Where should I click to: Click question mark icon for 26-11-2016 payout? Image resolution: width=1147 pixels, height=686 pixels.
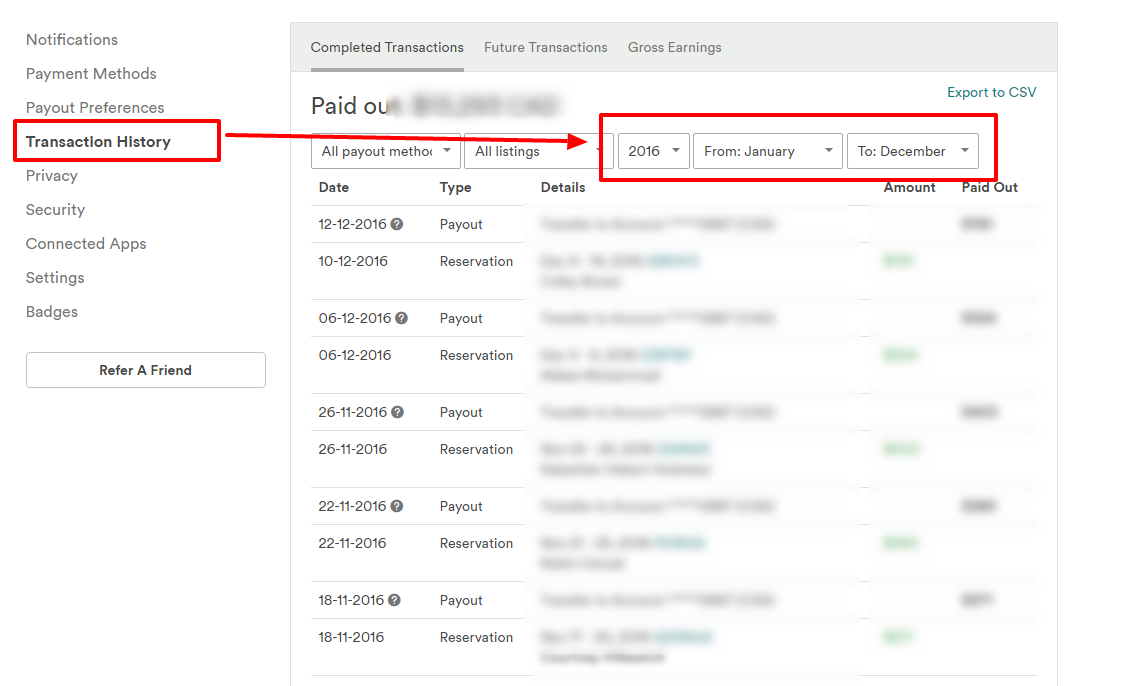click(x=397, y=413)
